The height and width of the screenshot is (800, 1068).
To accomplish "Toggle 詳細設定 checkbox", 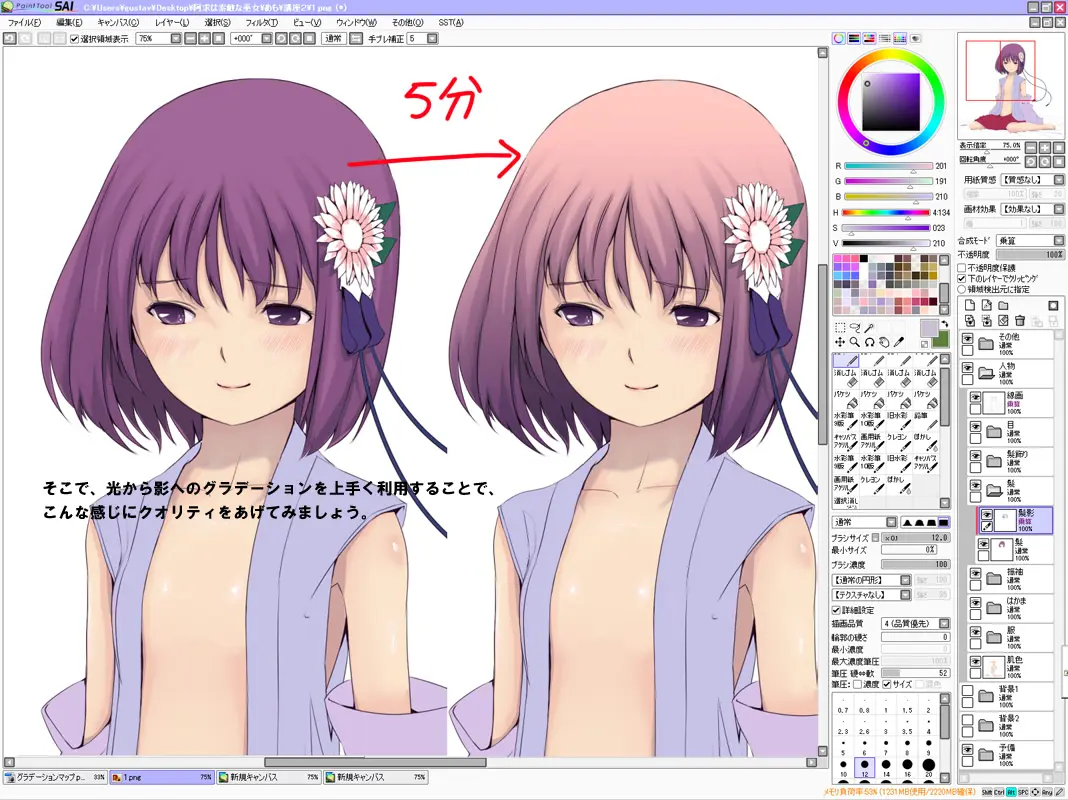I will click(x=836, y=610).
